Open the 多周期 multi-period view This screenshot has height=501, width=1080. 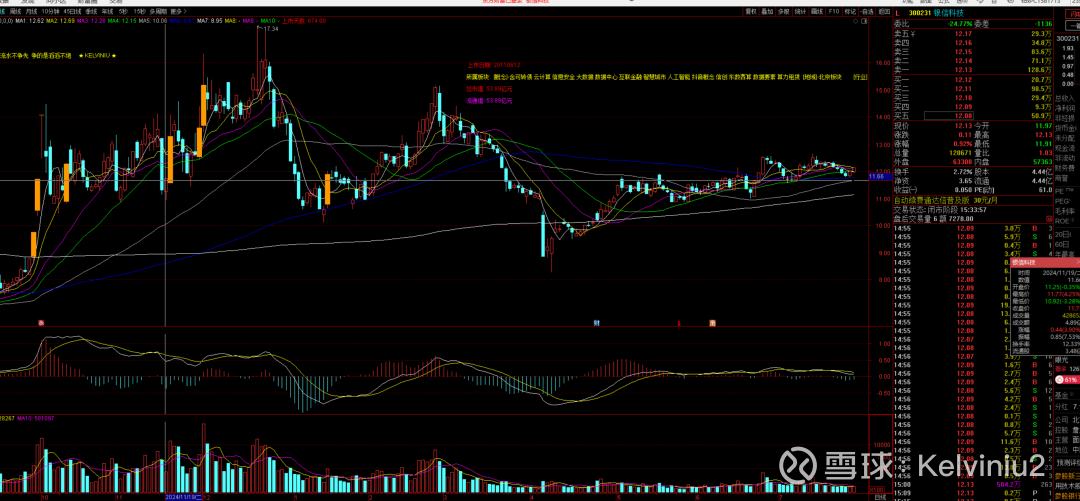[x=158, y=12]
